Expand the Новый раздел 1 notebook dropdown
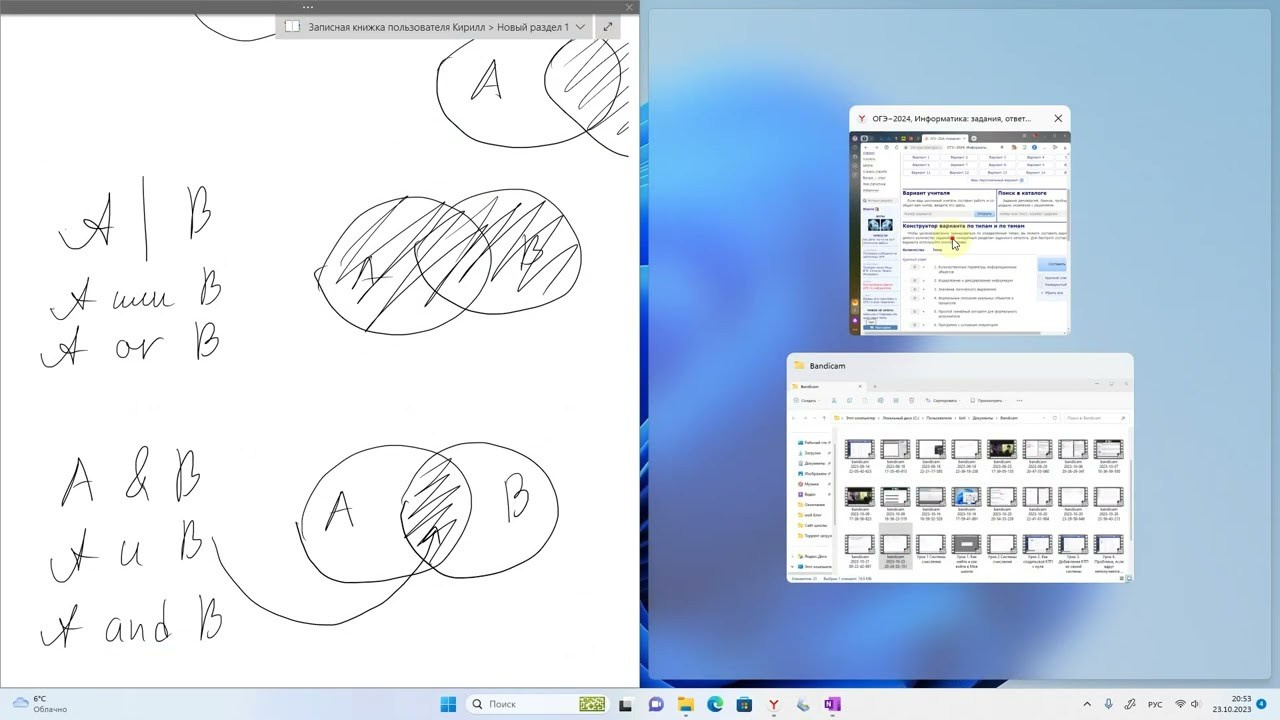This screenshot has width=1280, height=720. (580, 27)
